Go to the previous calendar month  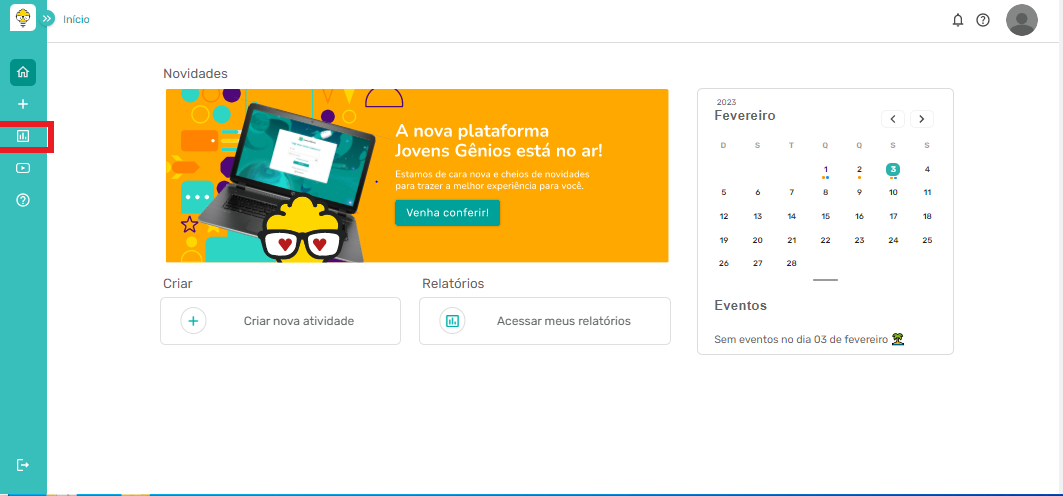point(894,119)
